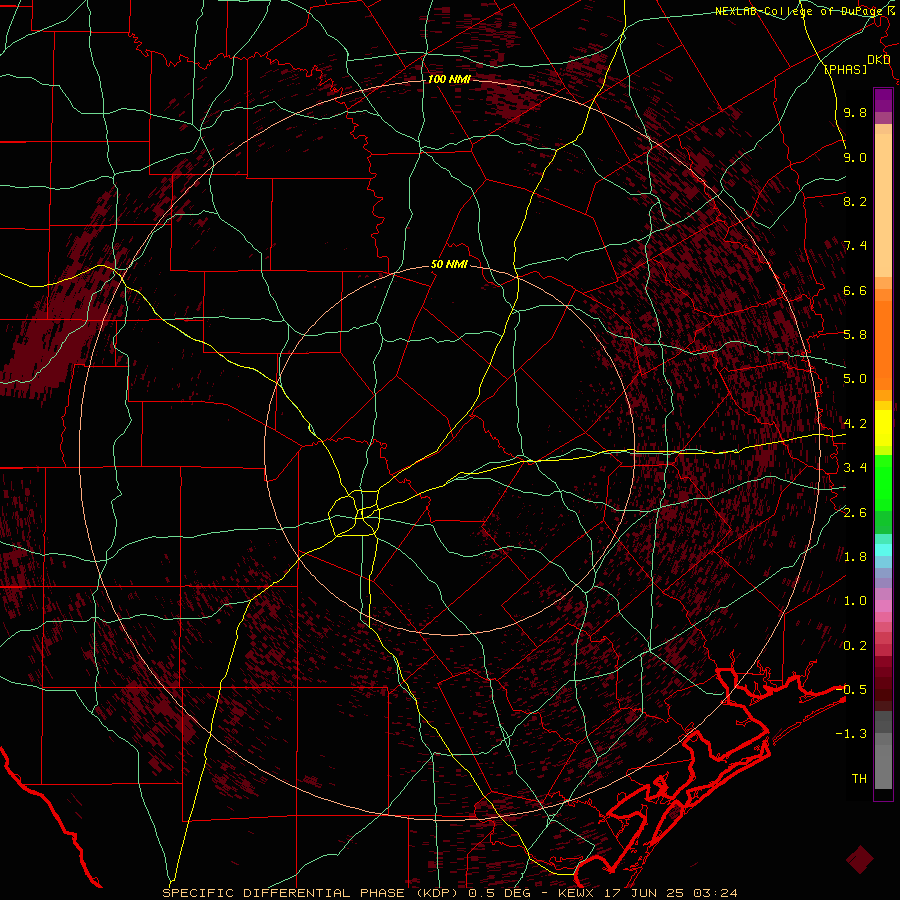Screen dimensions: 900x900
Task: Click the "50 NMI" range ring label
Action: pos(449,265)
